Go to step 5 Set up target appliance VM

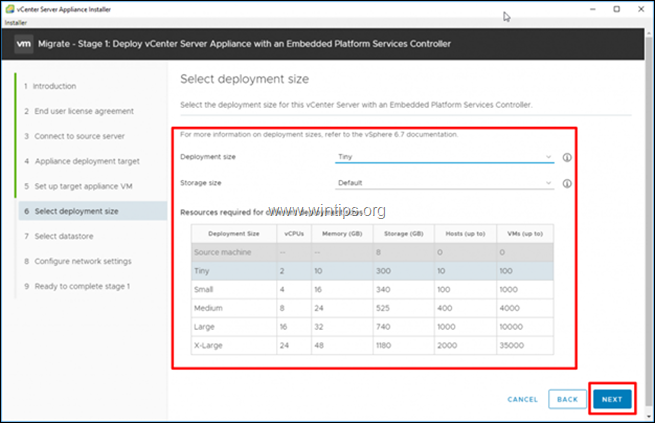(x=78, y=186)
